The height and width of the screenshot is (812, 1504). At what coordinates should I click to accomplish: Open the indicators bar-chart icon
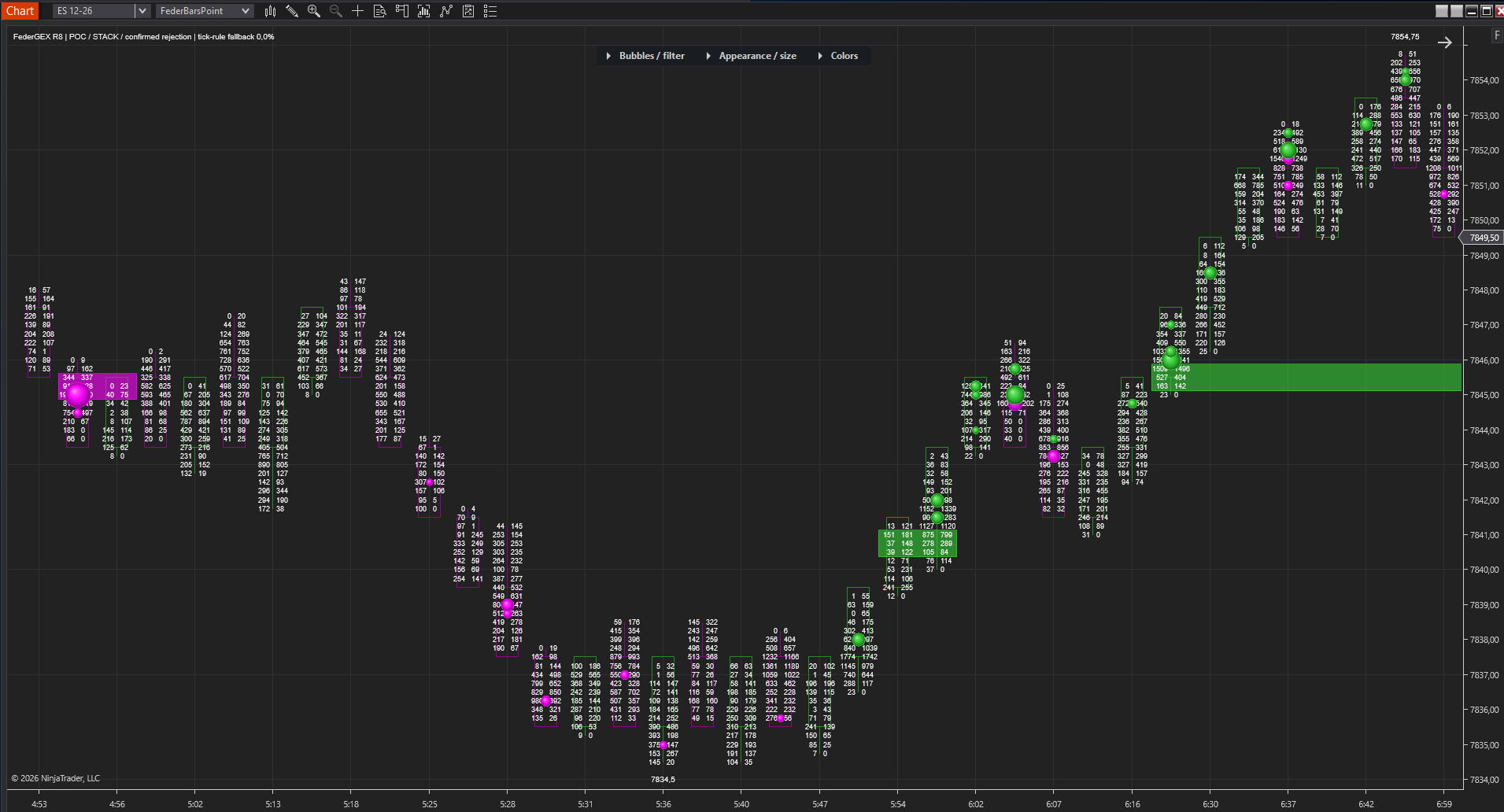tap(424, 11)
